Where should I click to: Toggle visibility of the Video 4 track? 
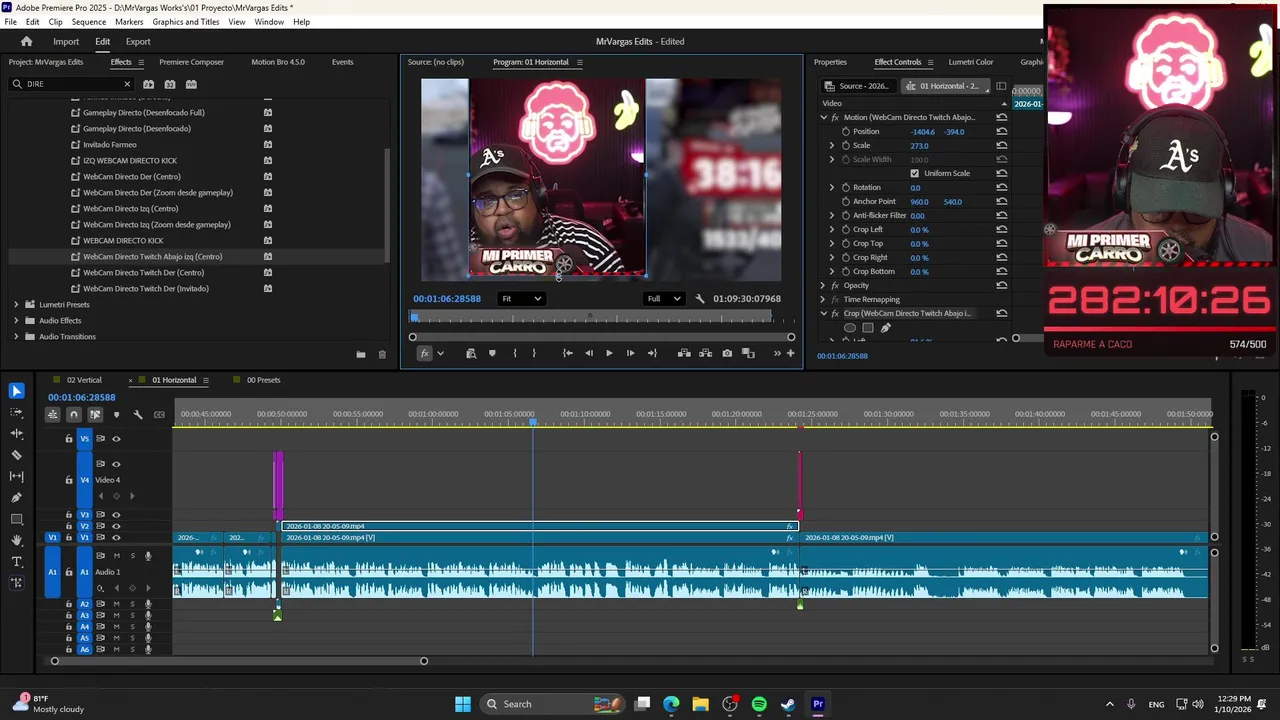(x=116, y=464)
